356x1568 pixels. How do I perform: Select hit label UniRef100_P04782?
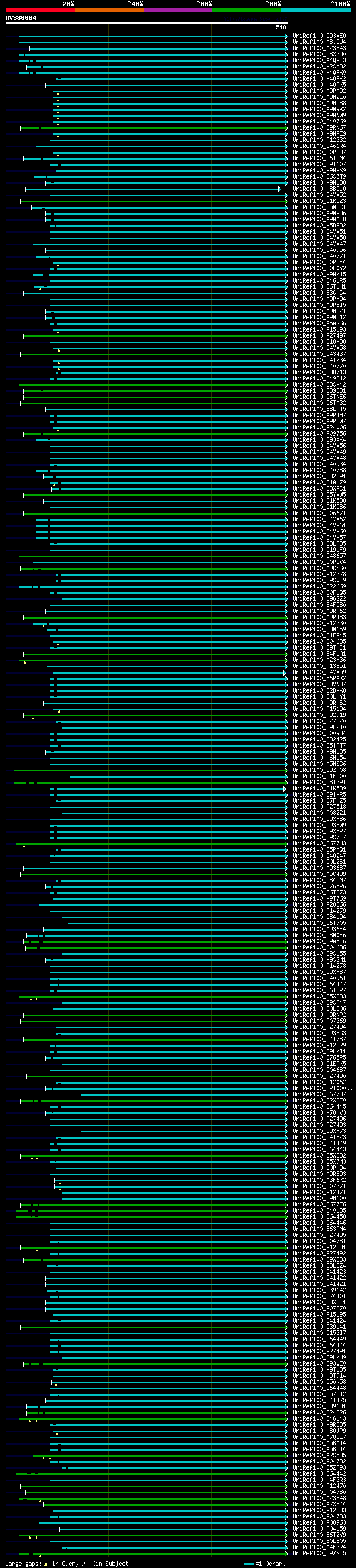coord(319,1461)
